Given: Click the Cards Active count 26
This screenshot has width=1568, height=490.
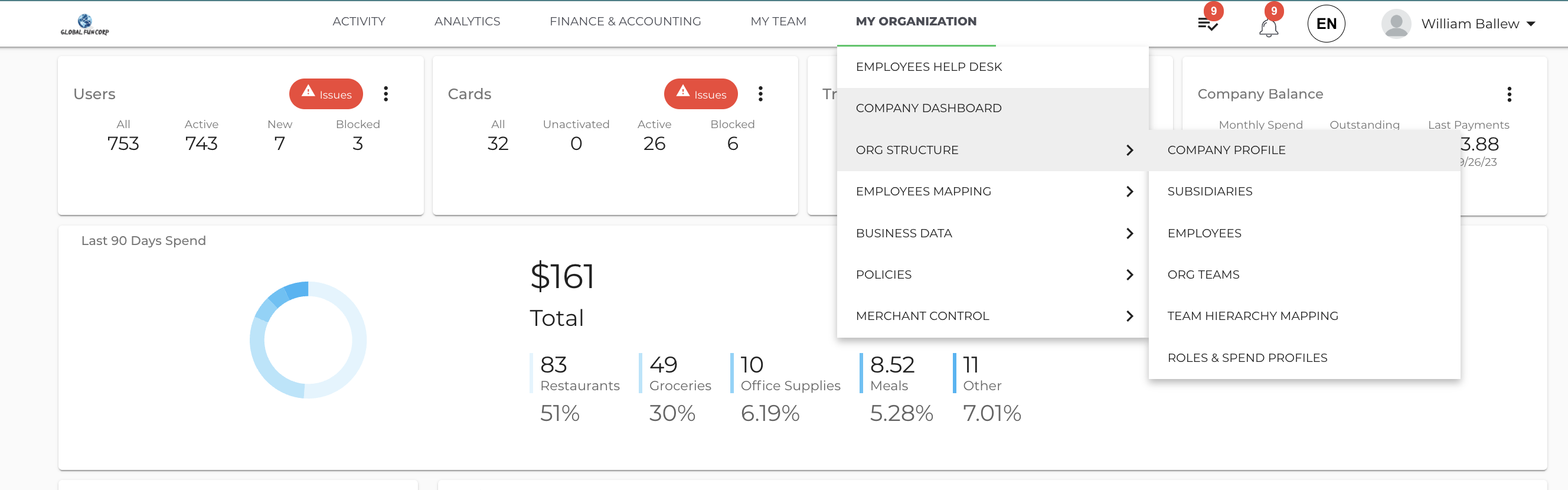Looking at the screenshot, I should pos(654,144).
